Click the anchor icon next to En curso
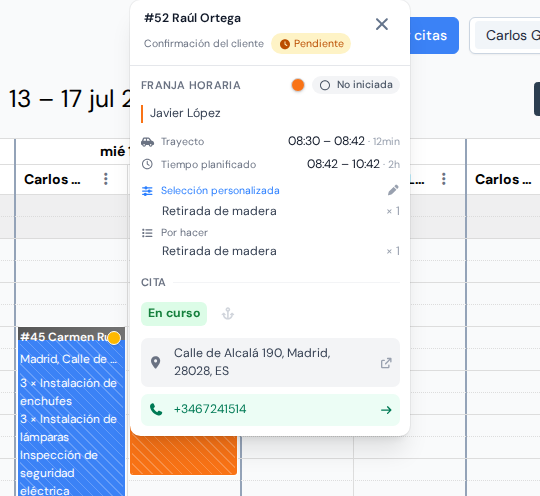 tap(228, 314)
